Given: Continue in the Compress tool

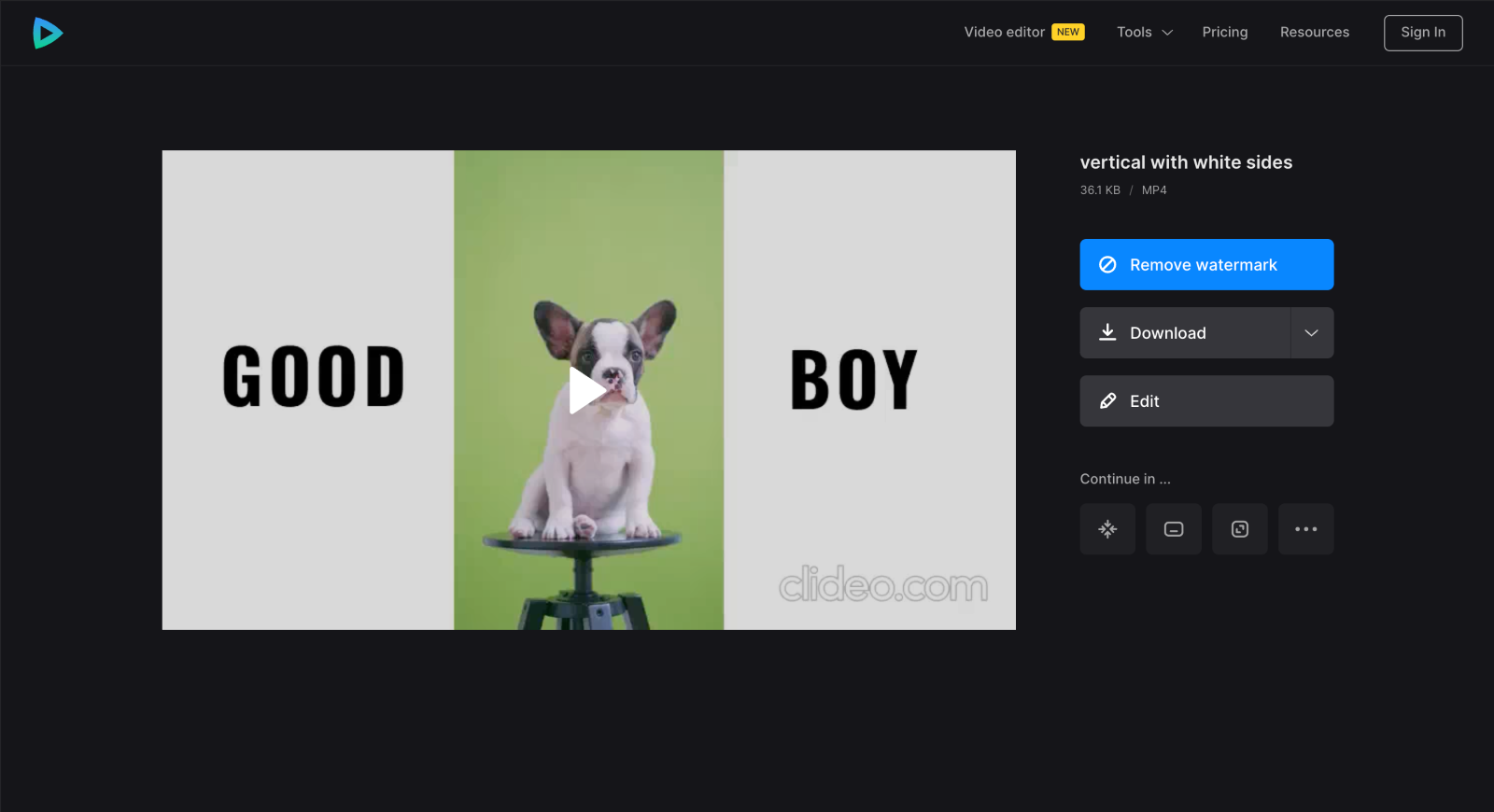Looking at the screenshot, I should tap(1107, 529).
